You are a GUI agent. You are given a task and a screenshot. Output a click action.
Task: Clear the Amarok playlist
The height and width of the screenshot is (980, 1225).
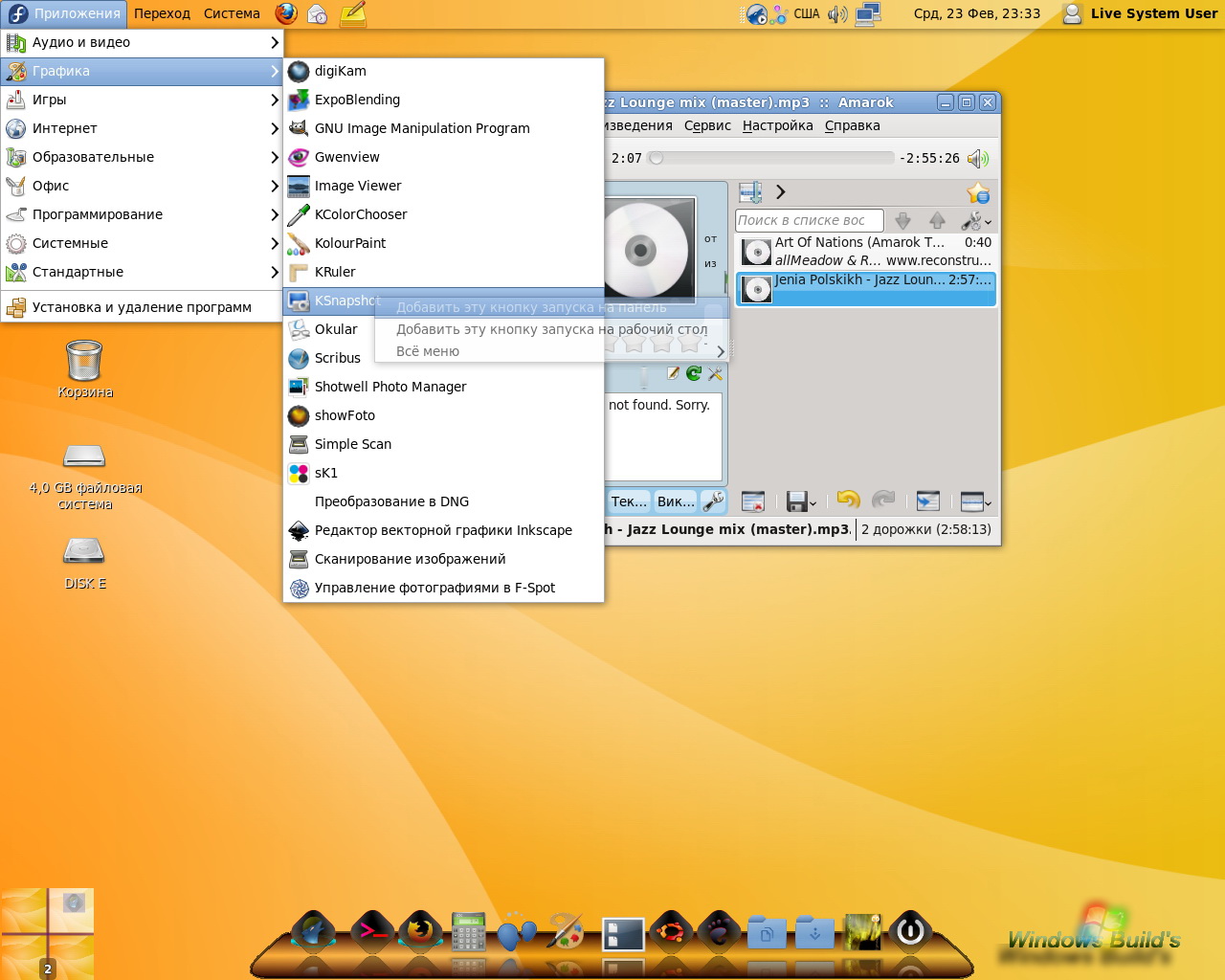tap(753, 501)
